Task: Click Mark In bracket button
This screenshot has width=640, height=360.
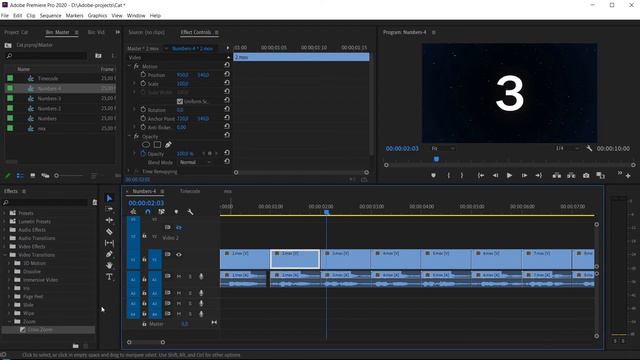Action: 449,176
